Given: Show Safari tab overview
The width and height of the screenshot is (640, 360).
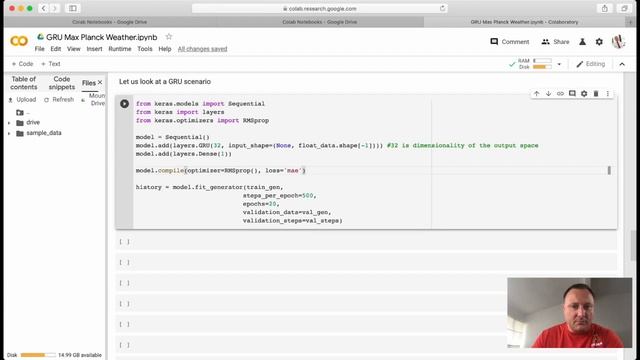Looking at the screenshot, I should pos(624,8).
